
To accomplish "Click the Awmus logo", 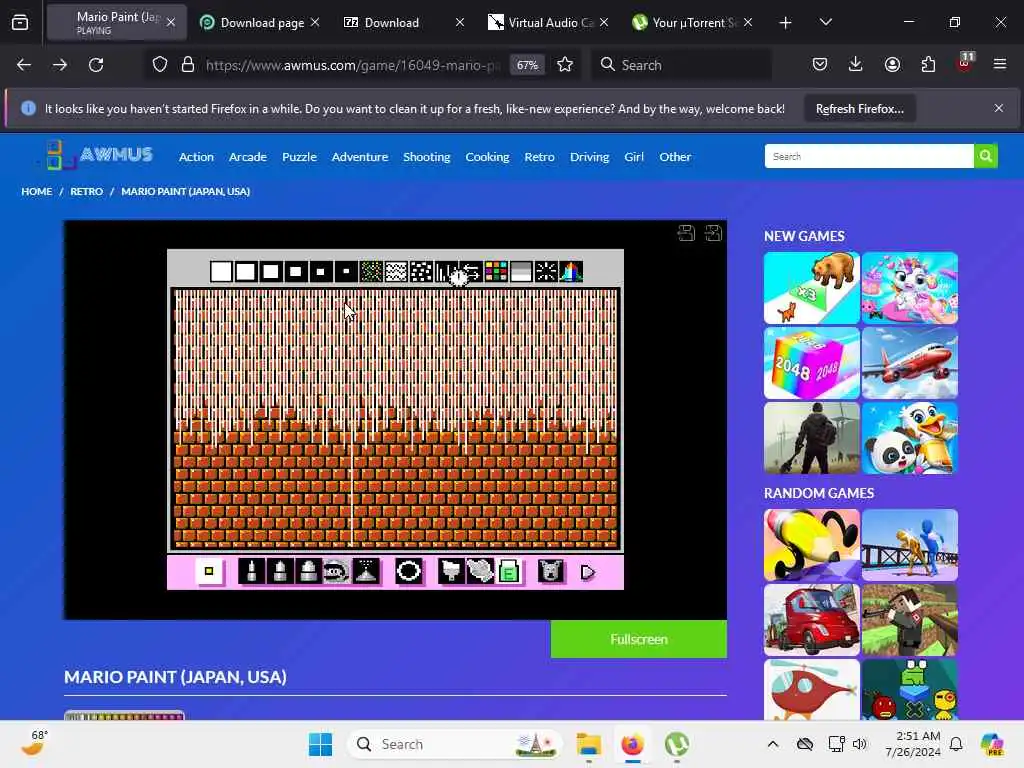I will [99, 155].
